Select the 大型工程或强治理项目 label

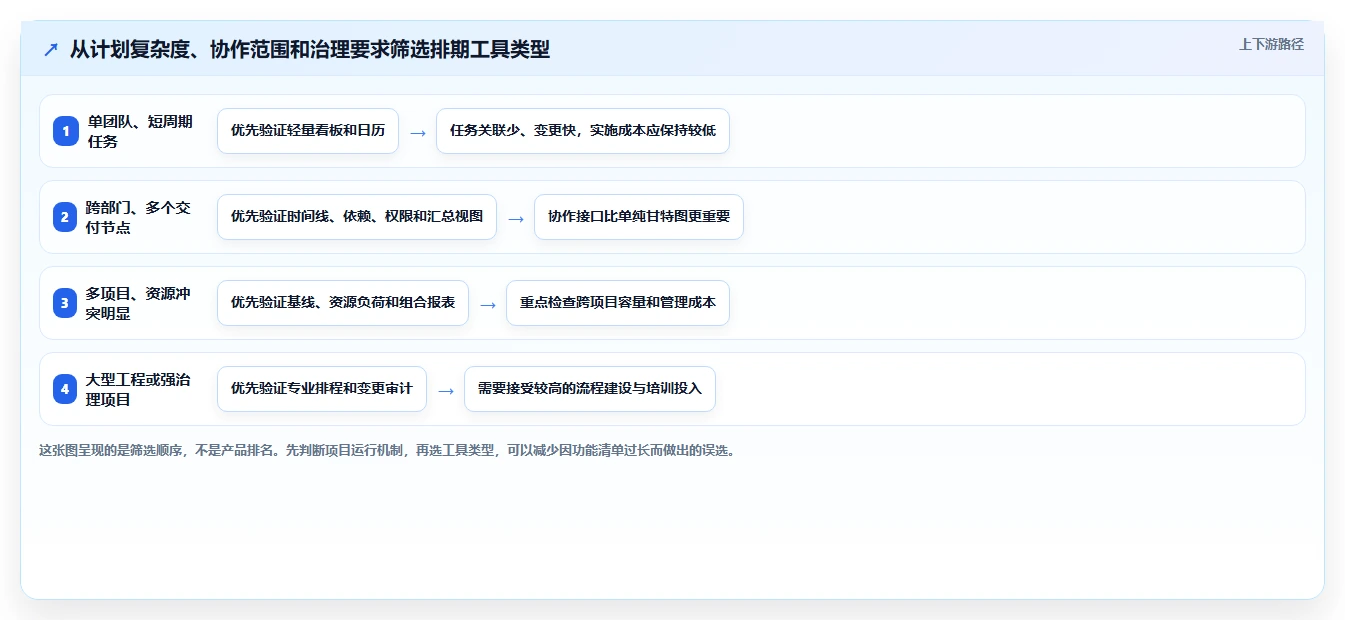click(x=139, y=389)
